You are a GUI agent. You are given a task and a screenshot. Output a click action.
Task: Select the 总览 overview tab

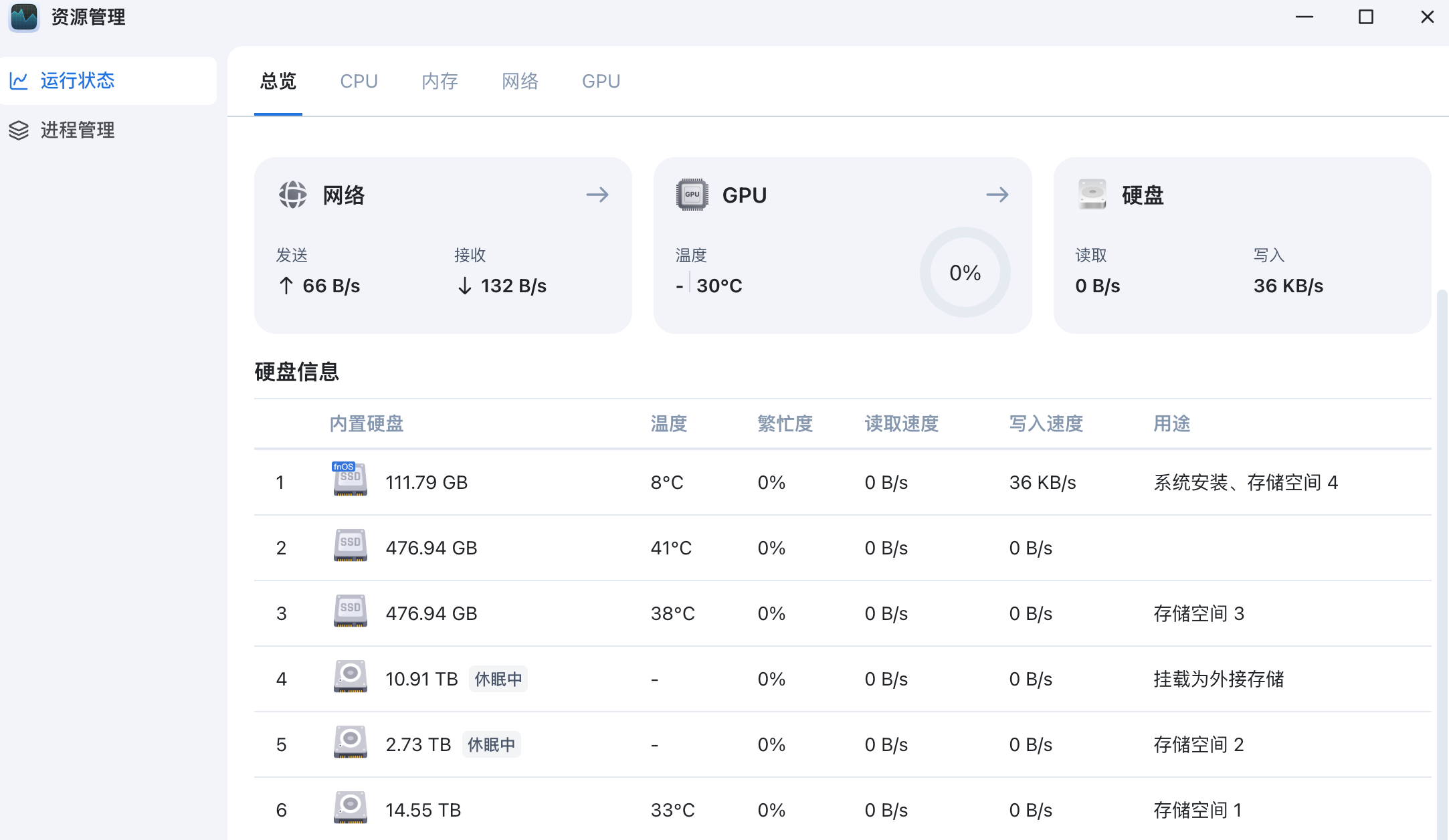(x=278, y=81)
